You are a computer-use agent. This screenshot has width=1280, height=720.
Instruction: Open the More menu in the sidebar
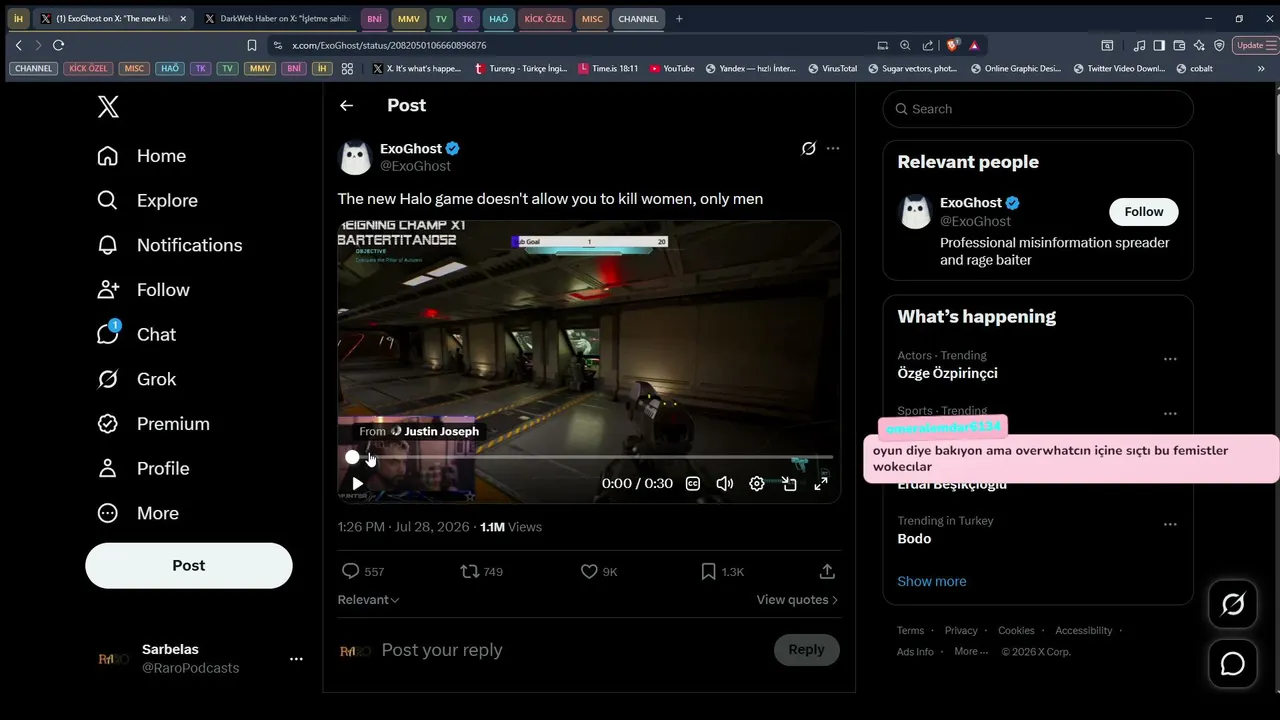[x=137, y=513]
